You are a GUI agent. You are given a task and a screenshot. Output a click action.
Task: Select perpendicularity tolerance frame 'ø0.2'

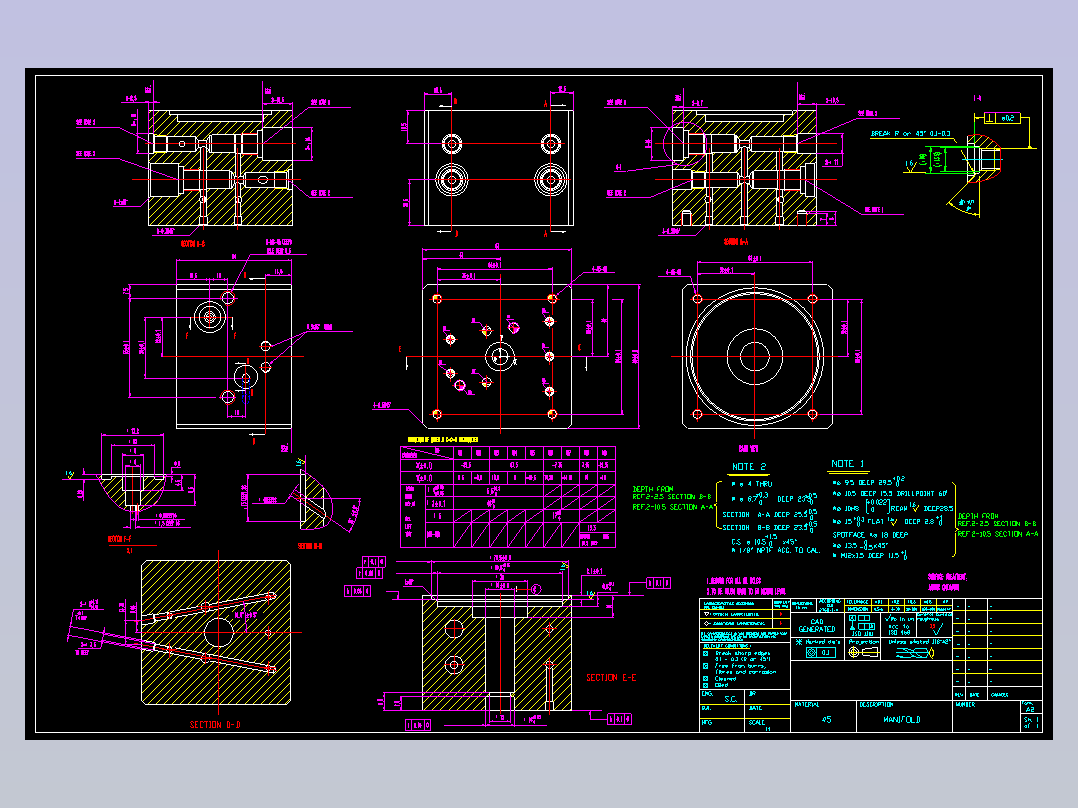1003,118
